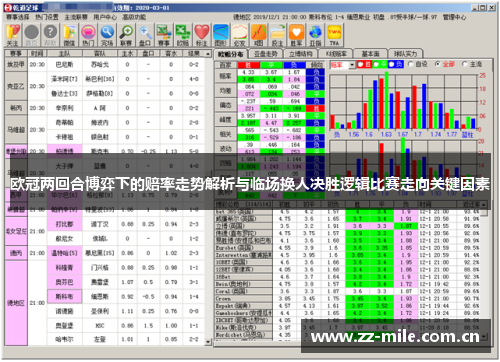
Task: Open the 必发 line chart icon
Action: tap(239, 35)
